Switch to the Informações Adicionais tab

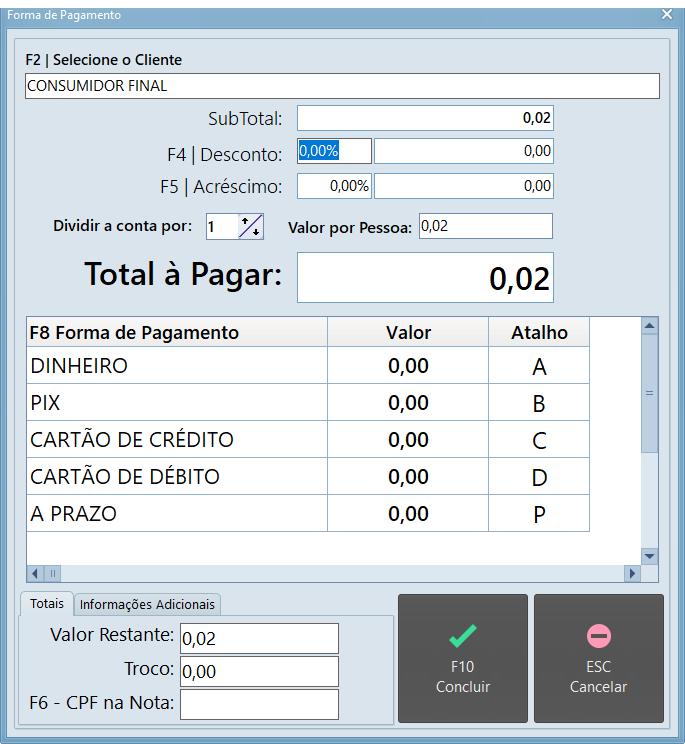pyautogui.click(x=147, y=604)
